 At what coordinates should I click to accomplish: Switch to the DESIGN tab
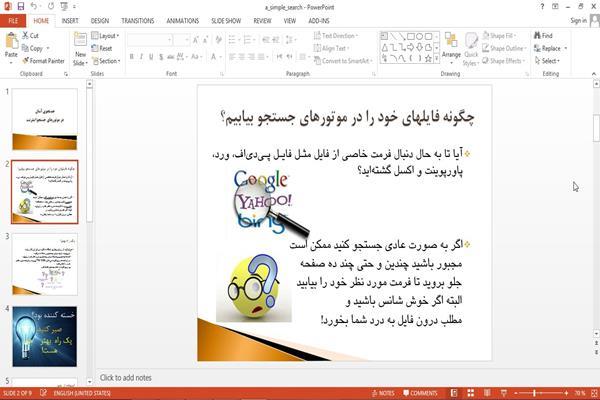(100, 21)
